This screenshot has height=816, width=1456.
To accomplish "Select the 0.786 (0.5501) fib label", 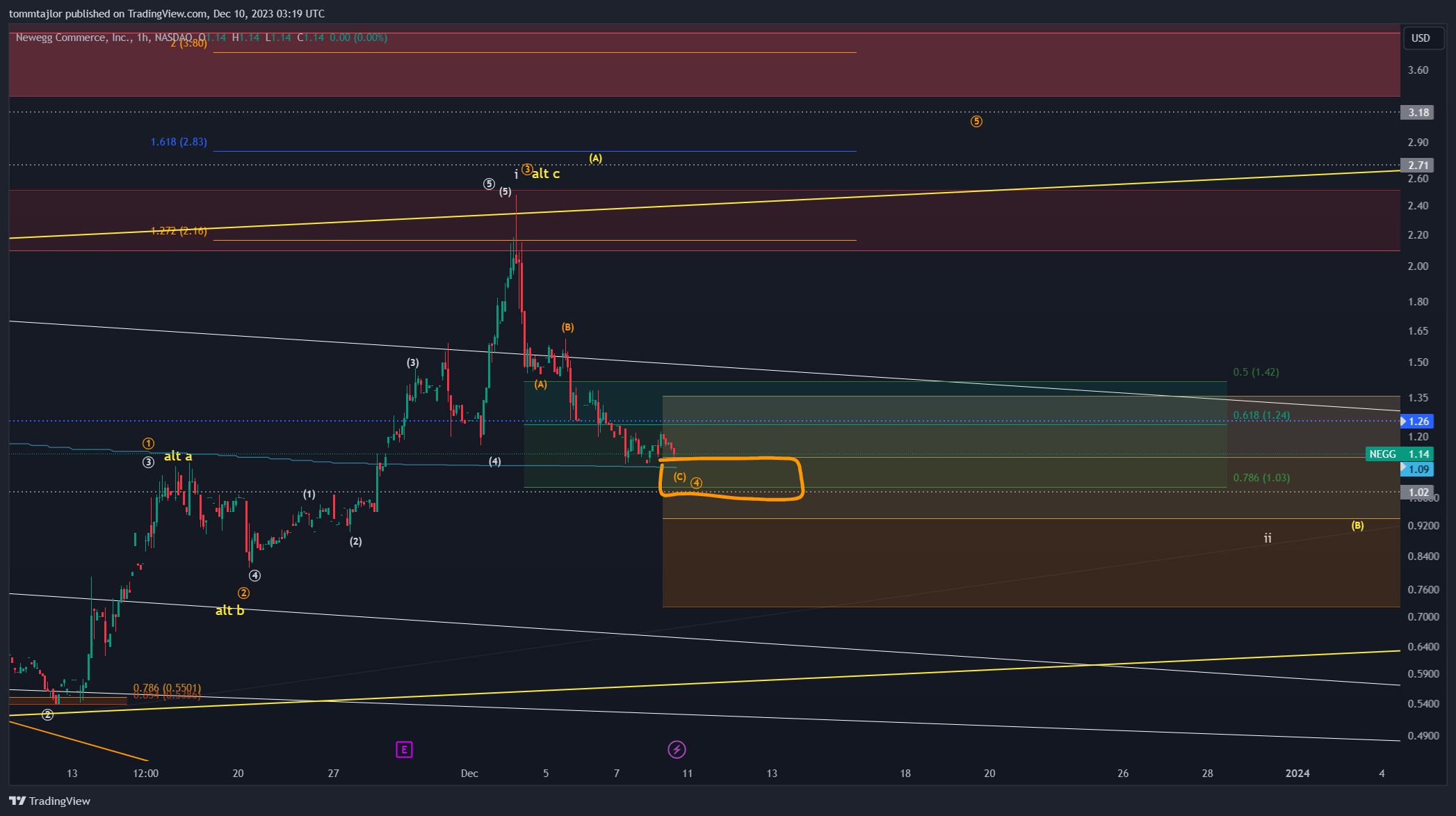I will tap(167, 687).
